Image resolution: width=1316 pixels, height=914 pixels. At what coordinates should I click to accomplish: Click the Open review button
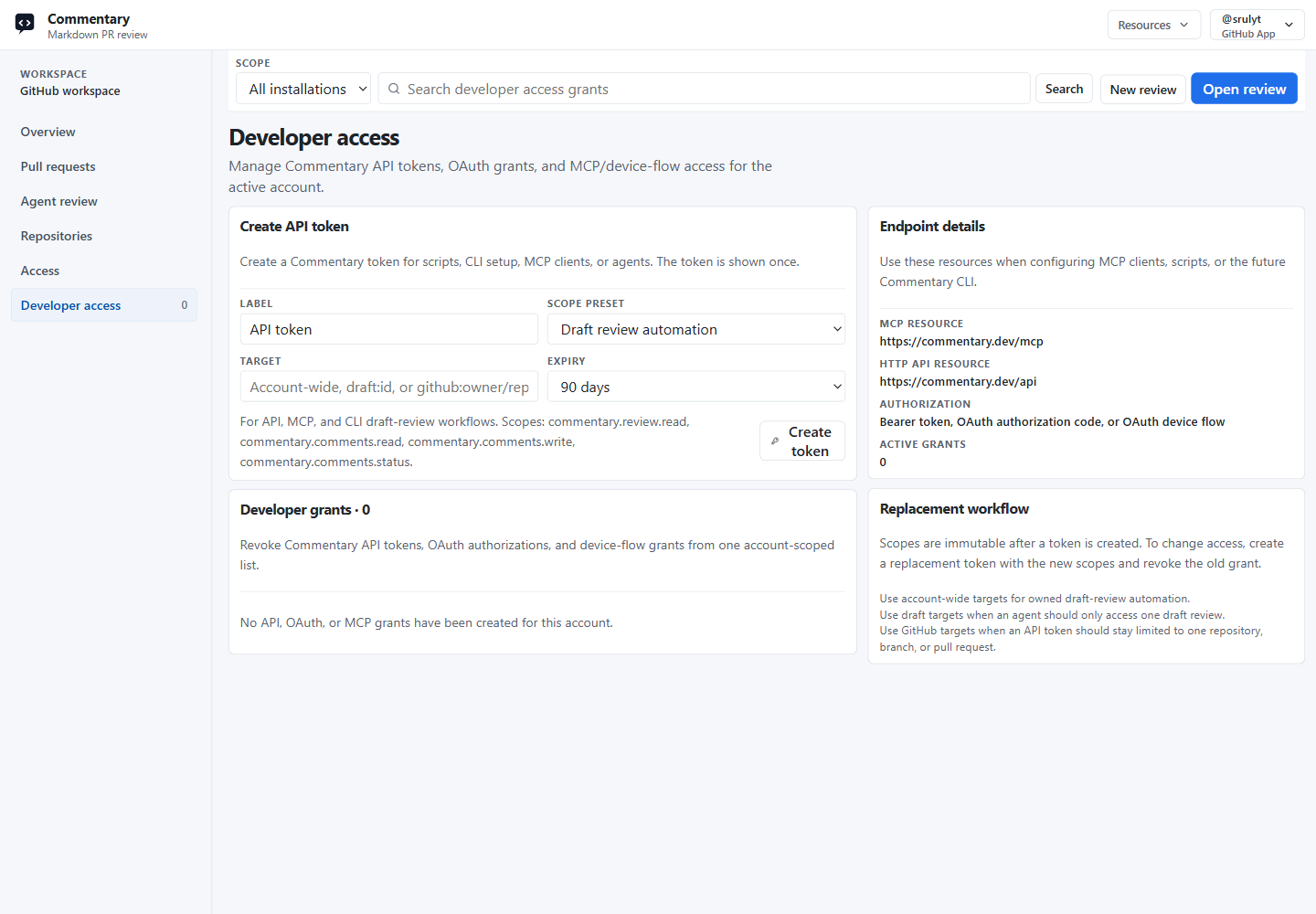(1244, 89)
